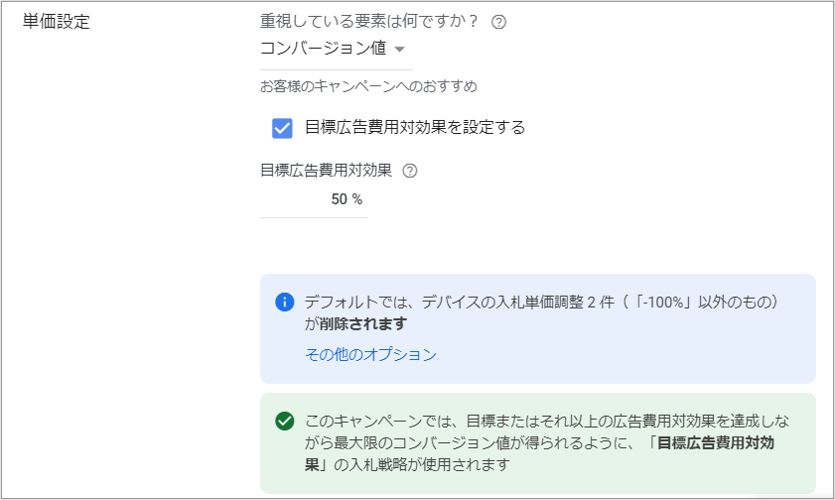Screen dimensions: 835x500
Task: Click the 目標広告費用対効果 field label above input
Action: pos(325,170)
